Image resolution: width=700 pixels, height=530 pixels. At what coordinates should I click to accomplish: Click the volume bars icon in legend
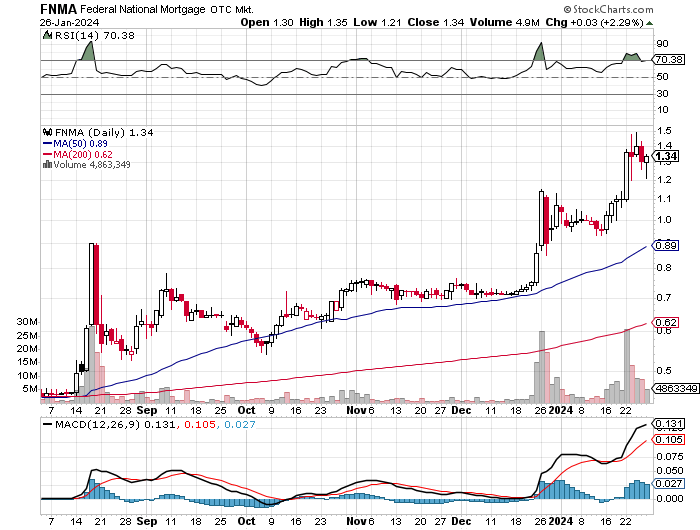pos(47,164)
